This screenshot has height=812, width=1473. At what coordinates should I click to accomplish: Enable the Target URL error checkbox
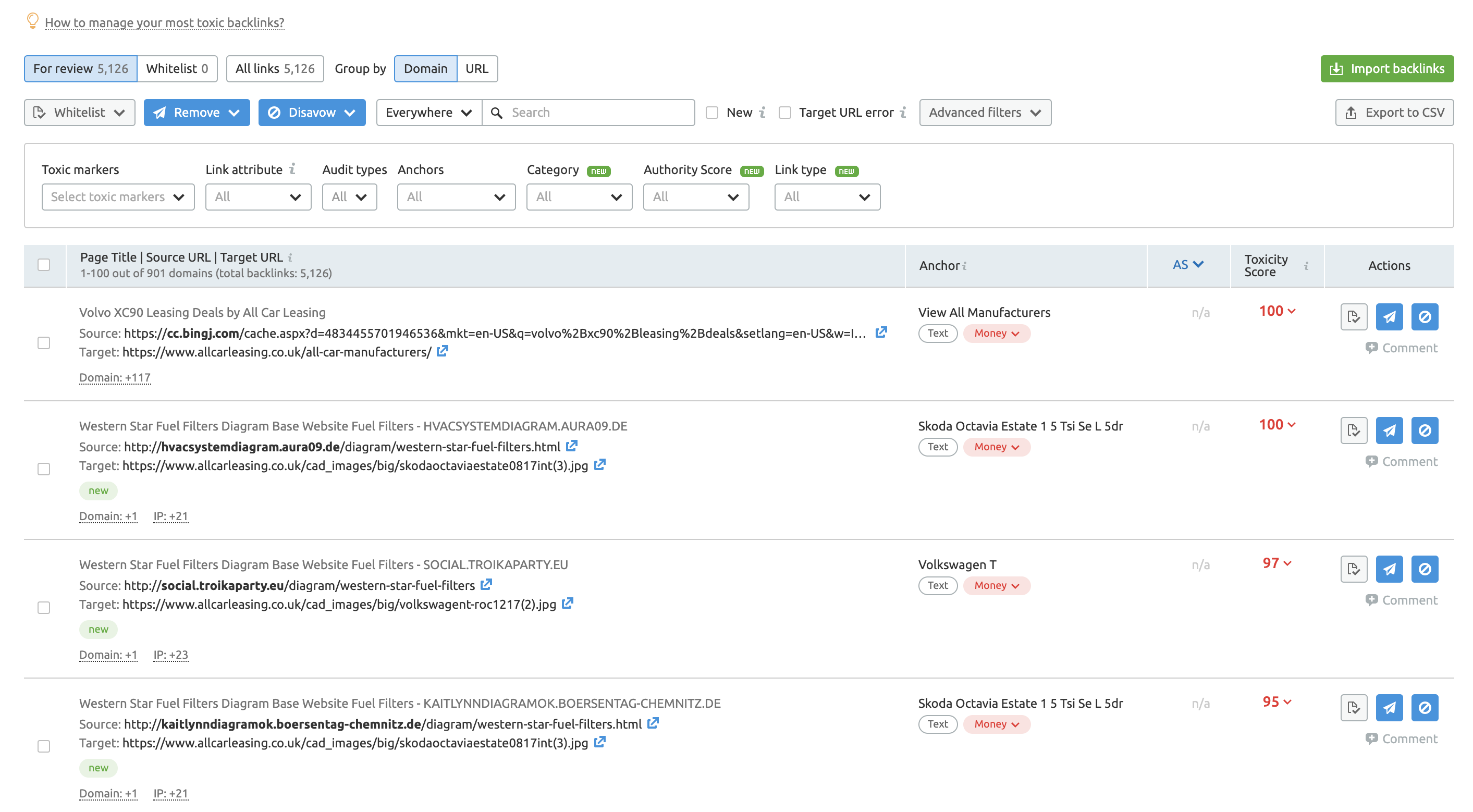click(x=785, y=112)
